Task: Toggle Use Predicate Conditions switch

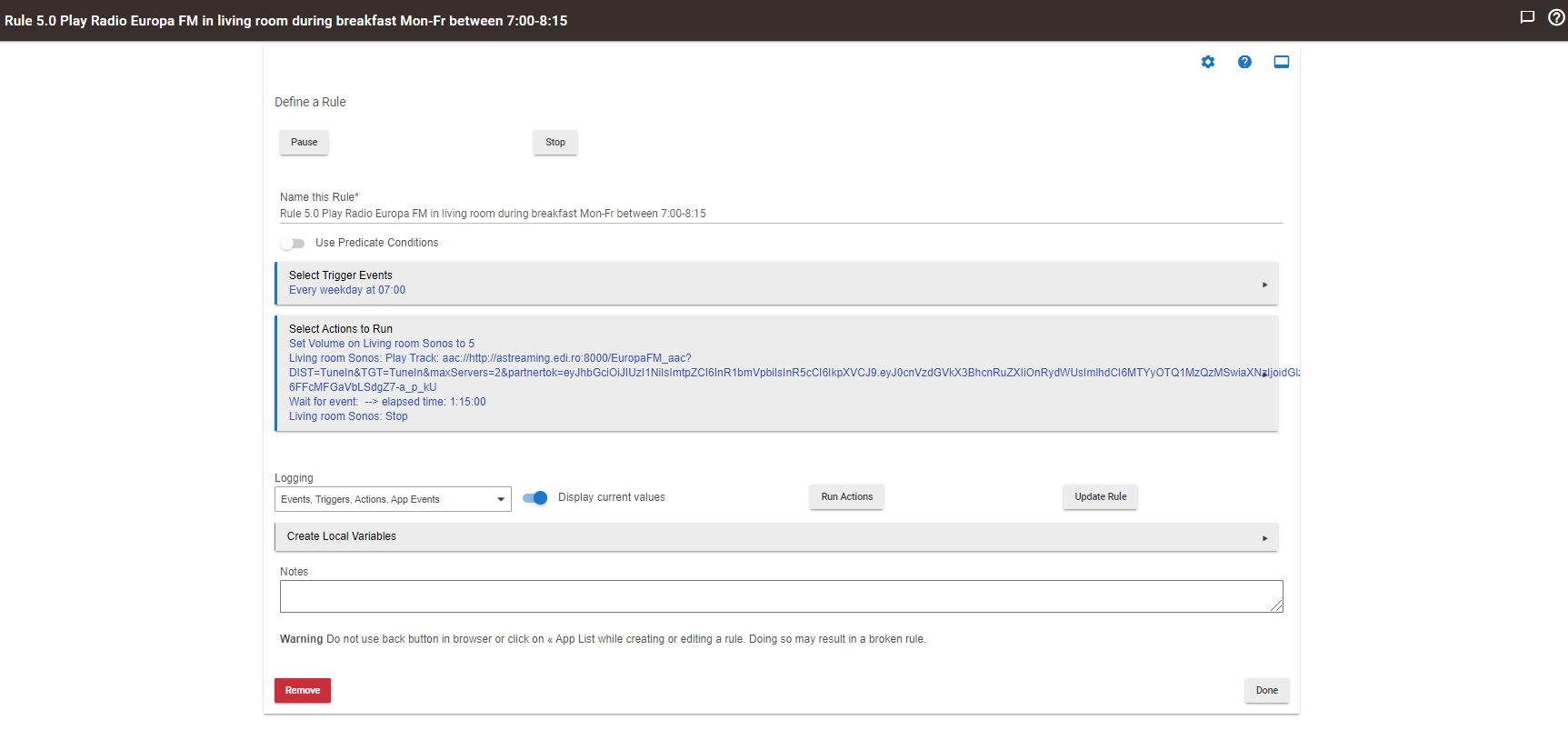Action: pos(293,244)
